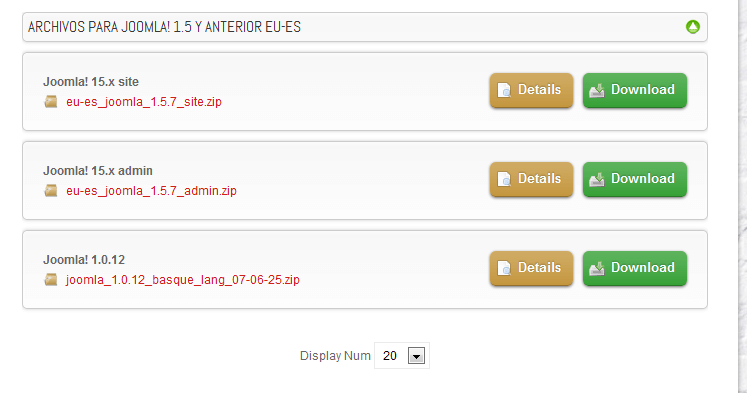View details of Joomla 1.0.12 file

pos(531,268)
